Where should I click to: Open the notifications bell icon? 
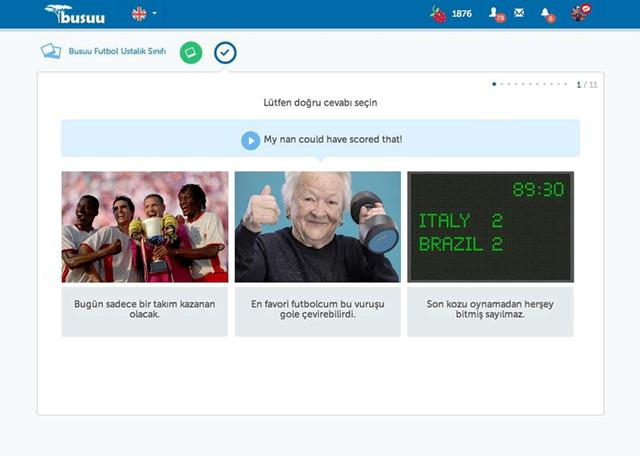click(x=547, y=14)
